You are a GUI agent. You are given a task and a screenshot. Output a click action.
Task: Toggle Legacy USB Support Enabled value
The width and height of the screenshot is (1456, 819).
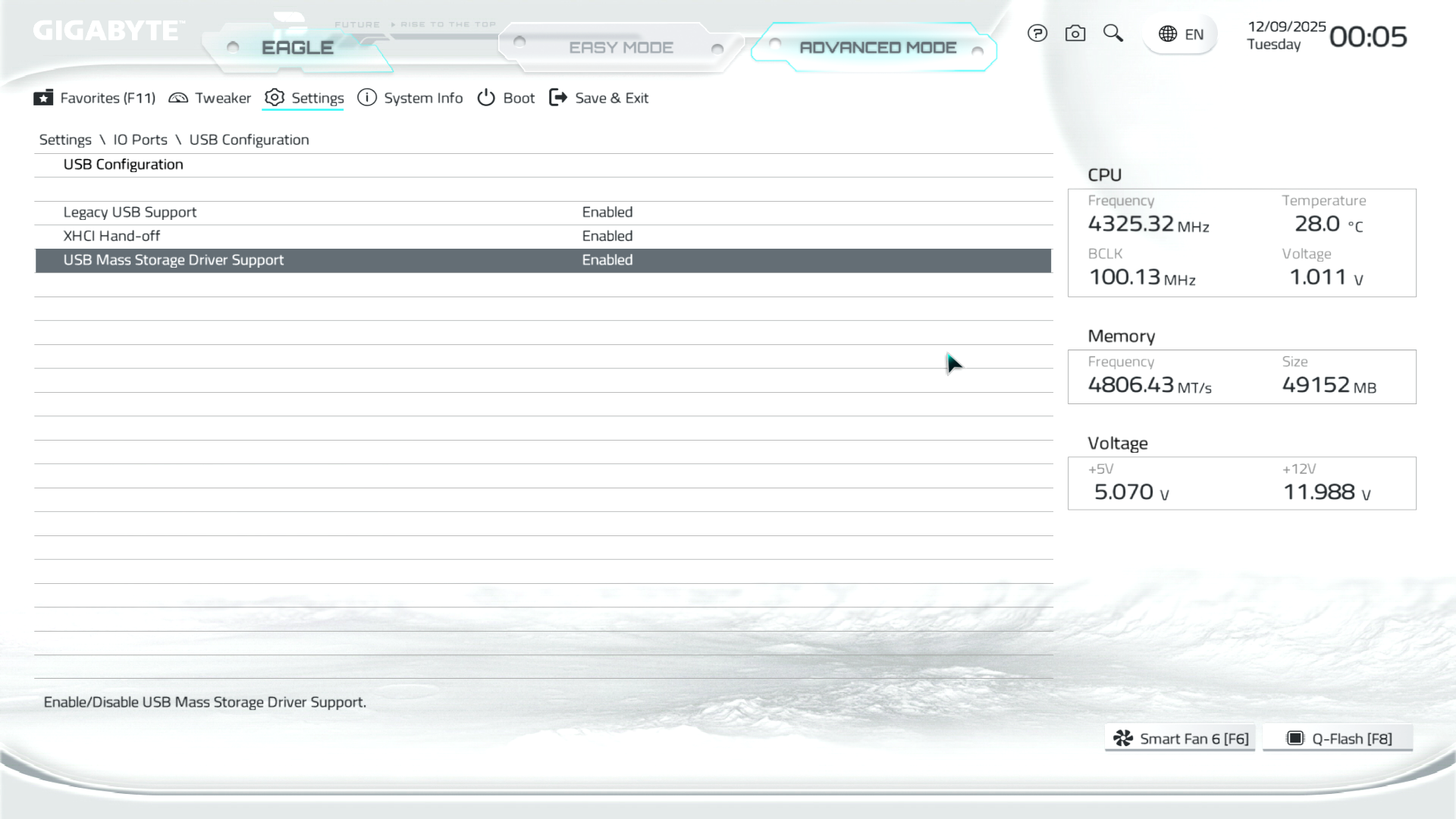pyautogui.click(x=607, y=212)
